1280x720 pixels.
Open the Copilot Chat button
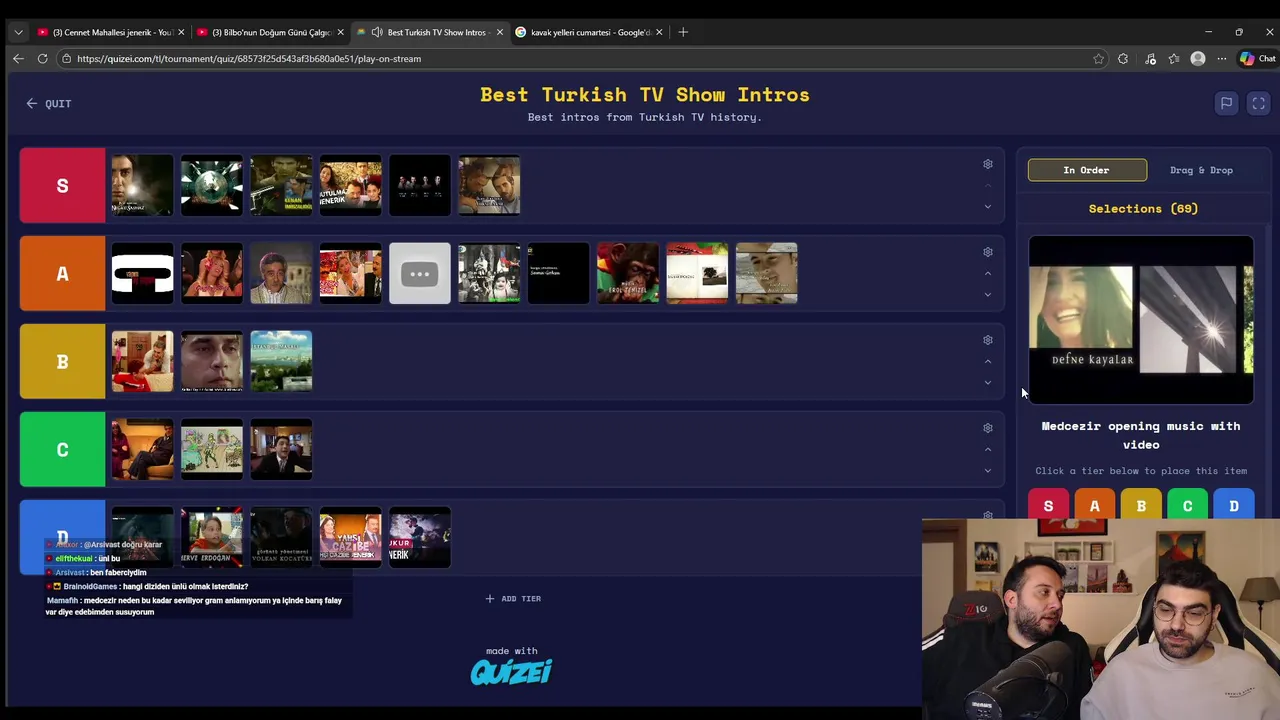(1257, 59)
